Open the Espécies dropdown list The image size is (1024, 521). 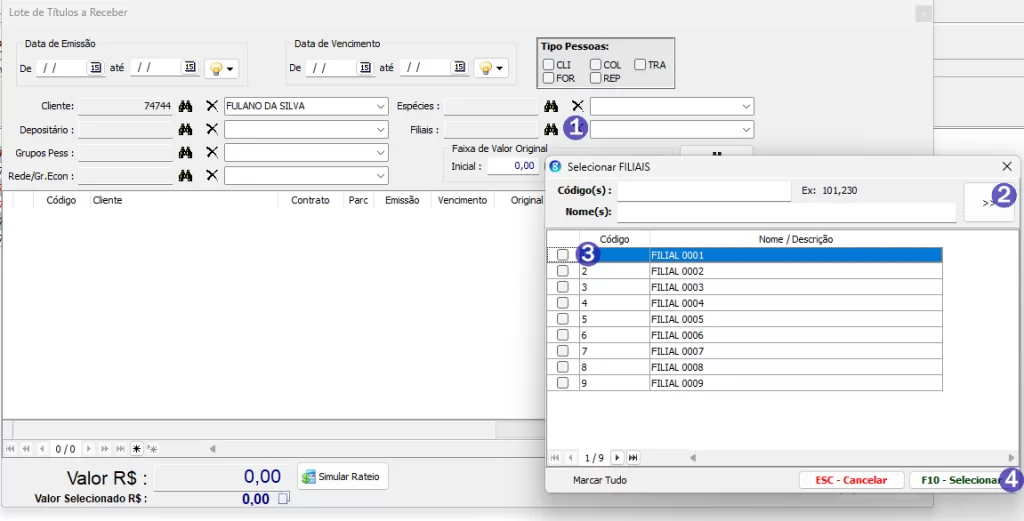click(x=746, y=106)
